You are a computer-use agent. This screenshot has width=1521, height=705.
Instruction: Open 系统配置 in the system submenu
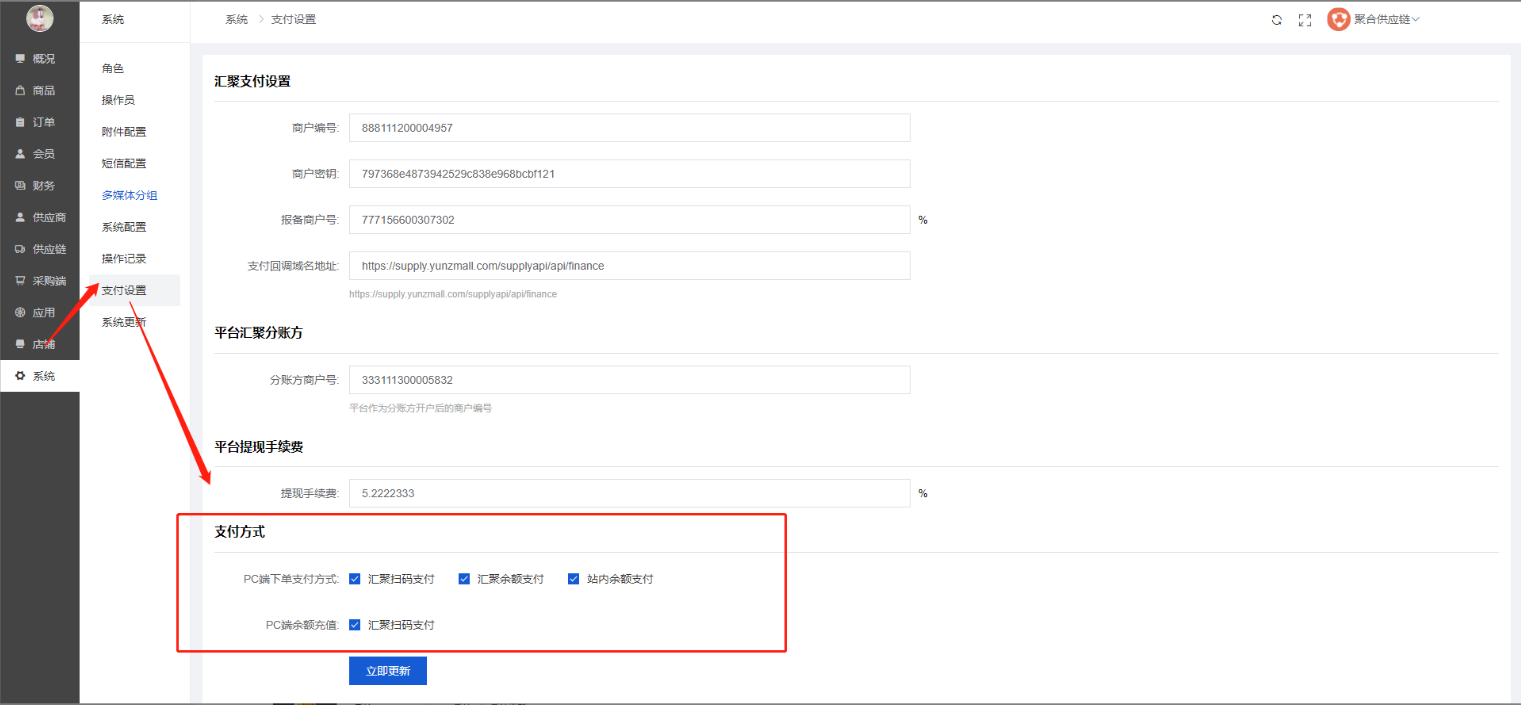[124, 227]
